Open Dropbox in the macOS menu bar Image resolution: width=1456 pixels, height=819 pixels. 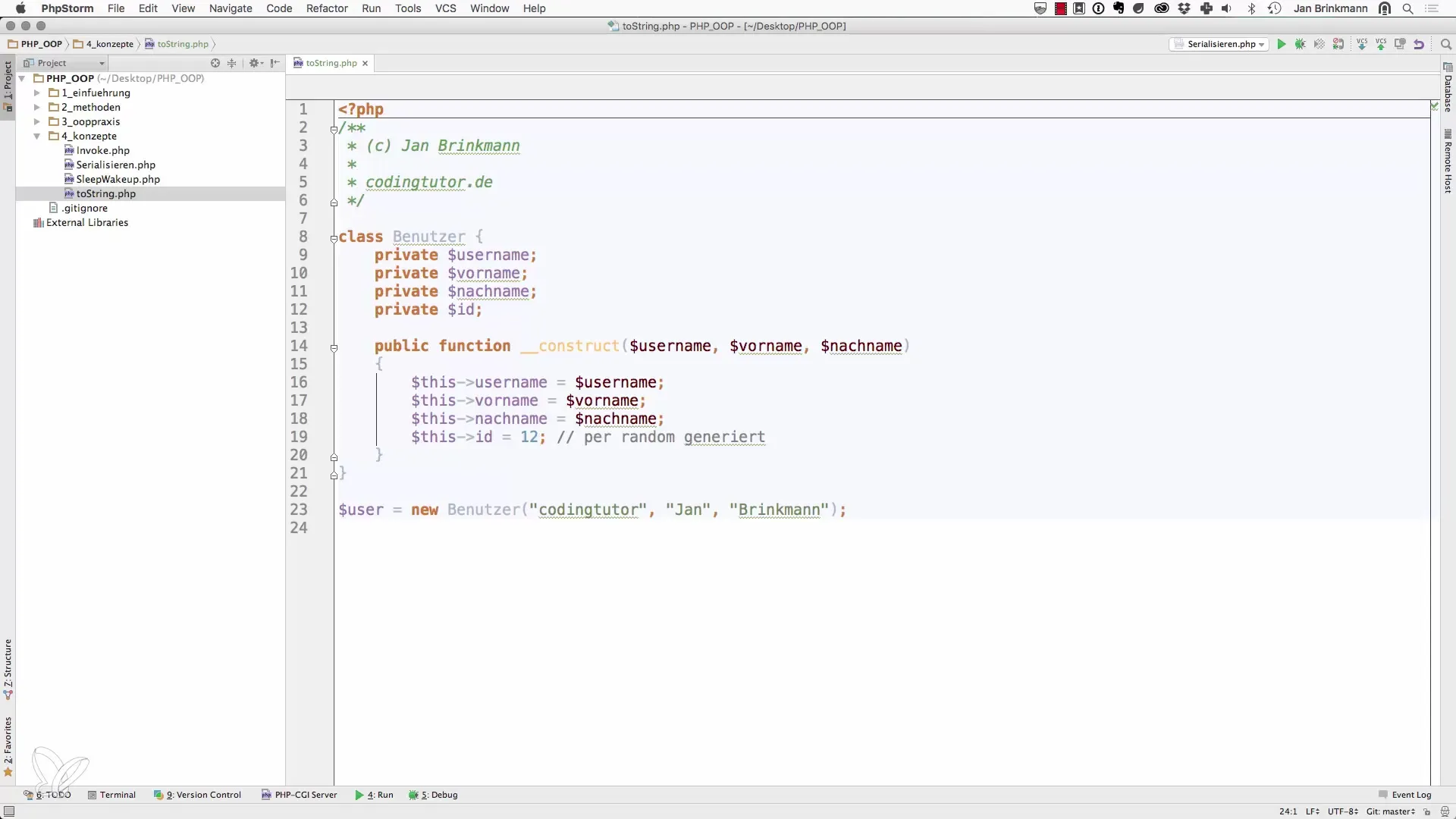pyautogui.click(x=1184, y=8)
